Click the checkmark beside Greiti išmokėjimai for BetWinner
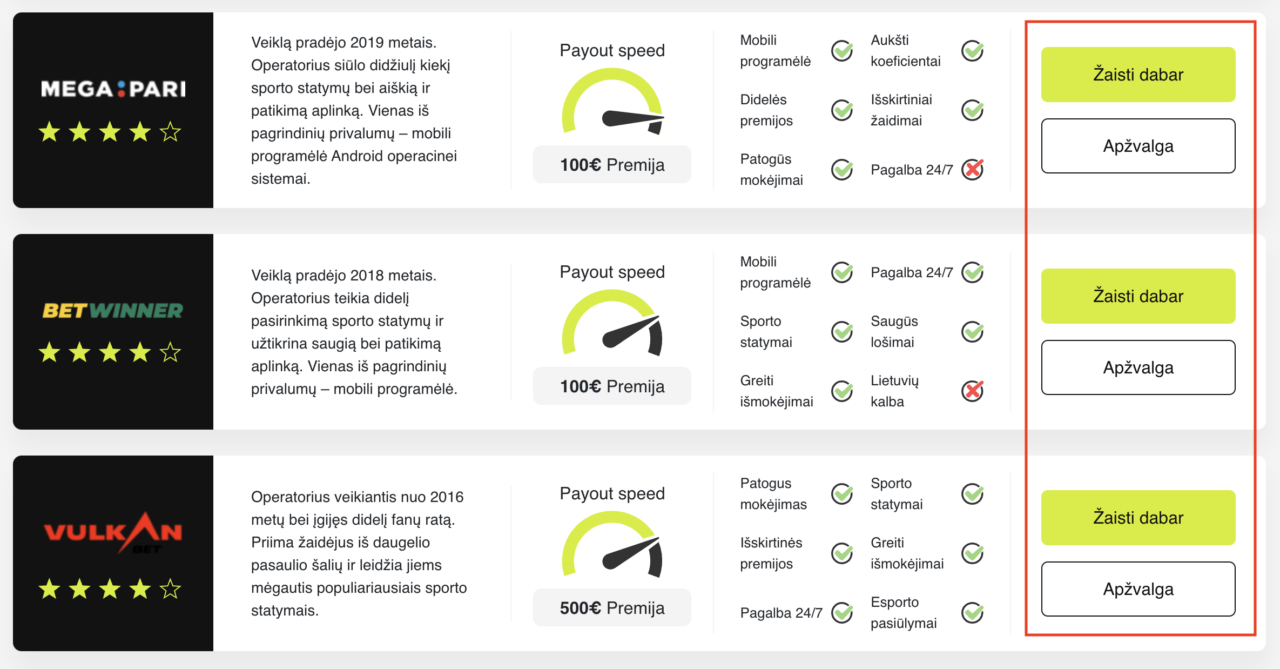Image resolution: width=1280 pixels, height=669 pixels. (x=842, y=391)
